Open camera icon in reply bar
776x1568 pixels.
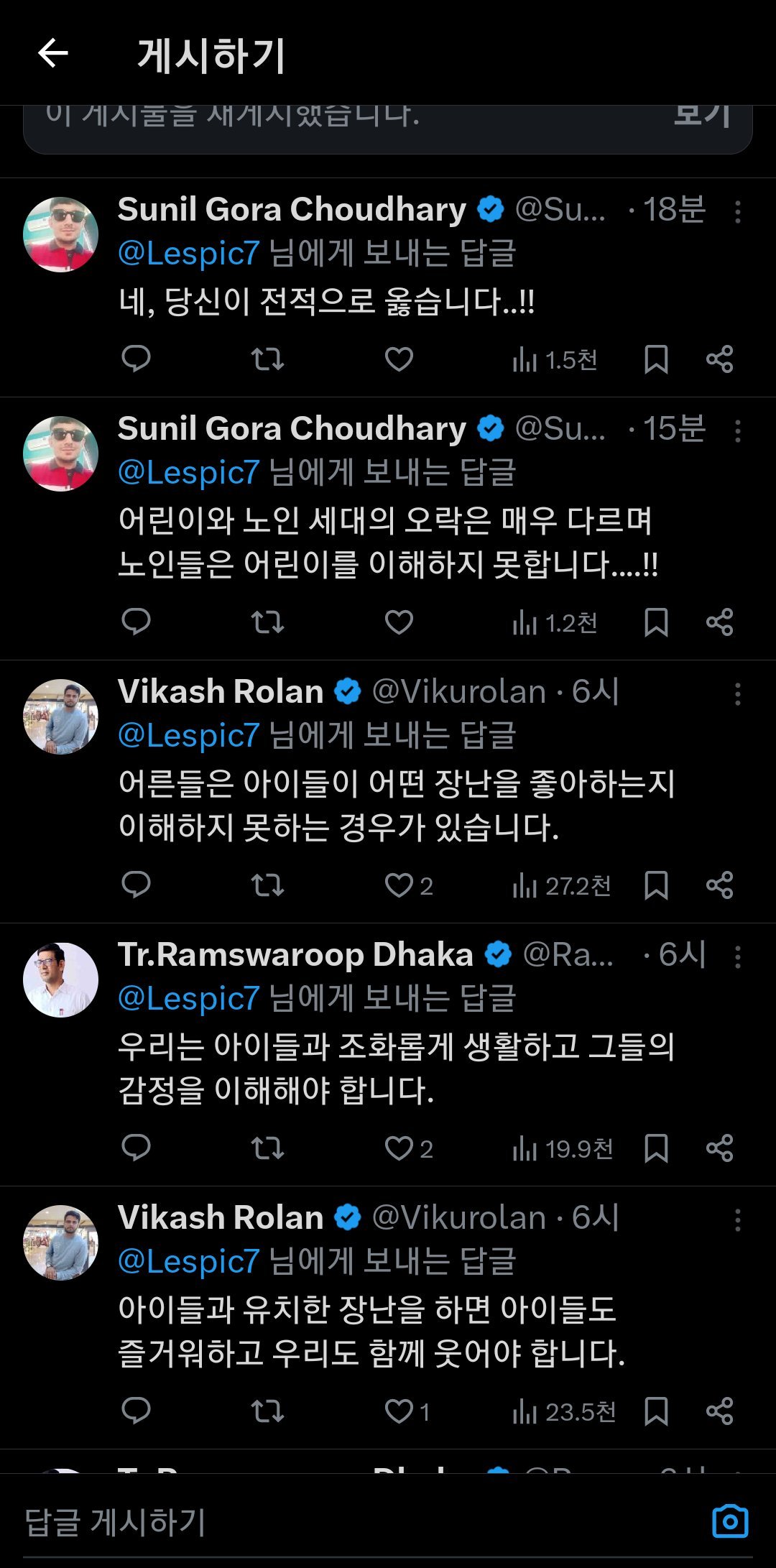(729, 1521)
